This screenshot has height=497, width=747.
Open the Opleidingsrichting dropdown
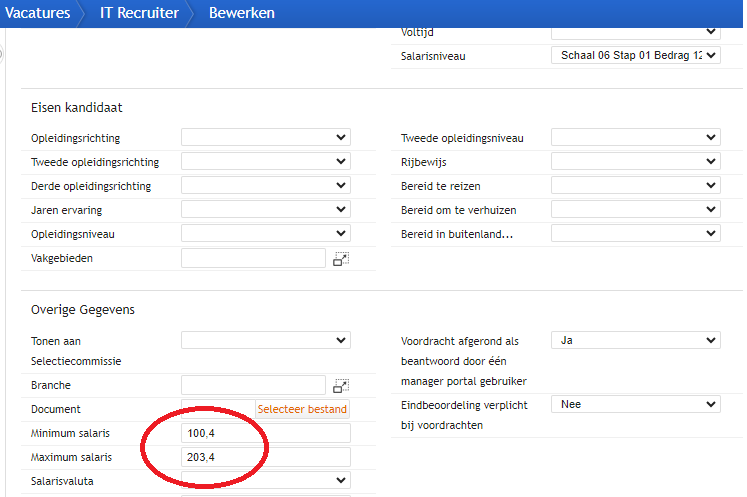[x=266, y=137]
